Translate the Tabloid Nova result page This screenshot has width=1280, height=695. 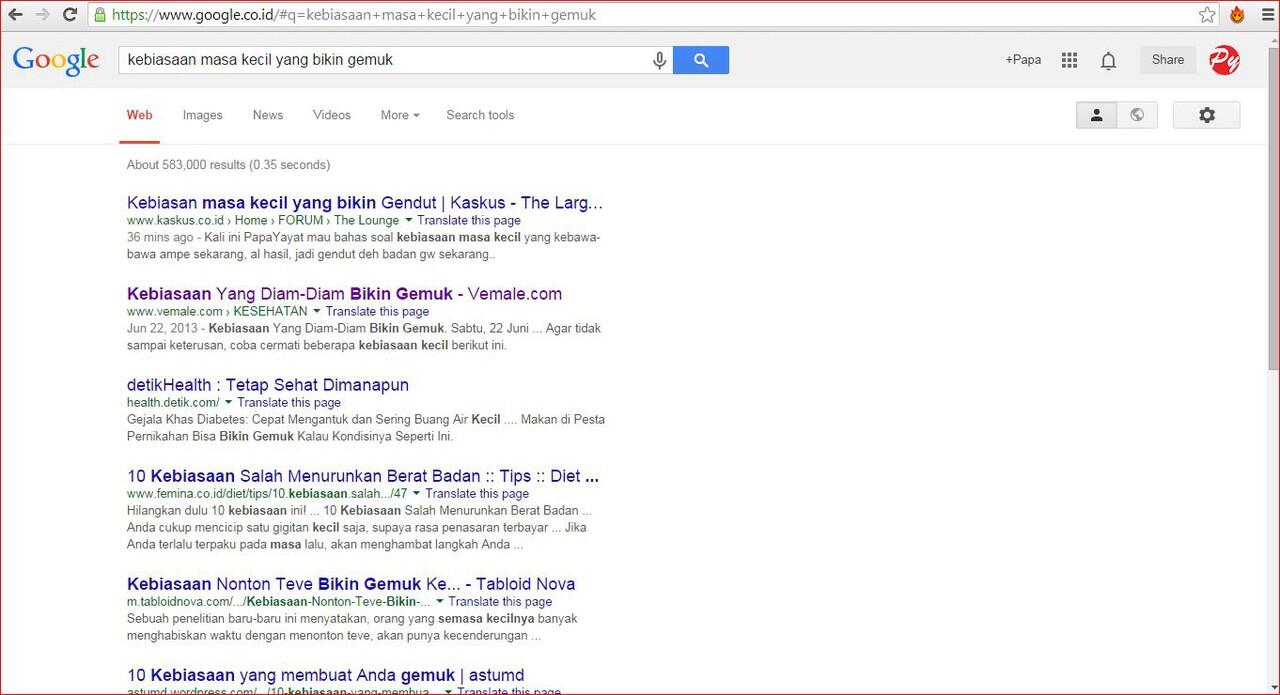[x=500, y=602]
